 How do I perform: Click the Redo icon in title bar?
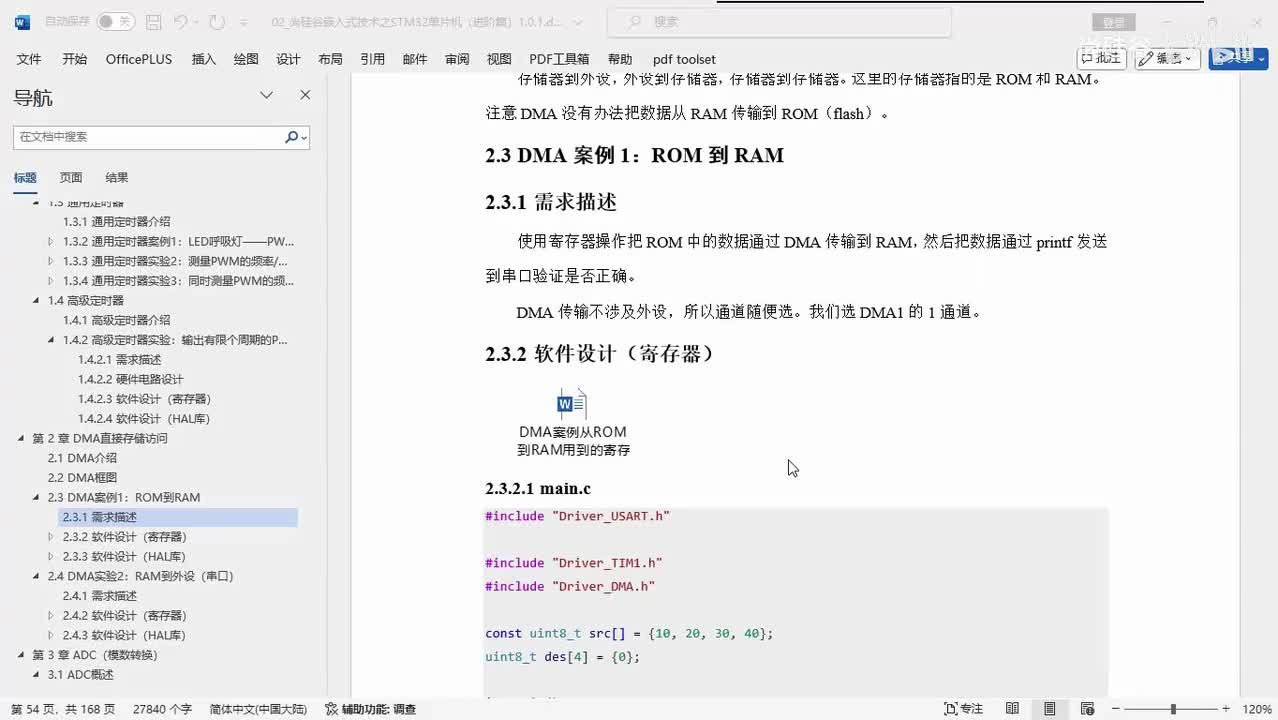coord(217,21)
